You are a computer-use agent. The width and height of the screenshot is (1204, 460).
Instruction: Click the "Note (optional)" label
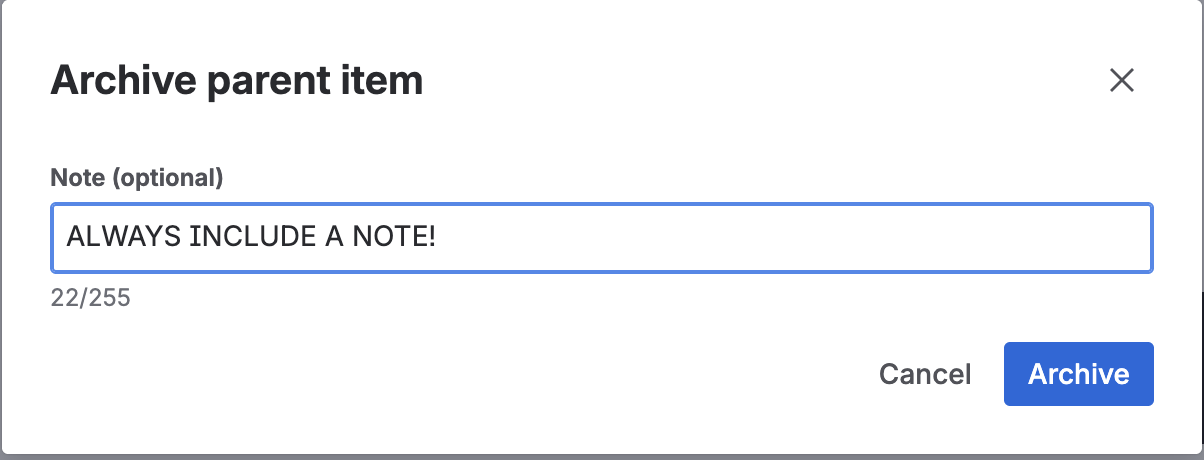137,179
